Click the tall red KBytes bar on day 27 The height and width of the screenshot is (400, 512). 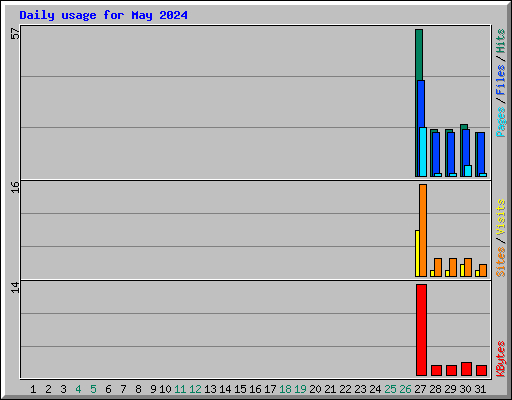pos(421,330)
